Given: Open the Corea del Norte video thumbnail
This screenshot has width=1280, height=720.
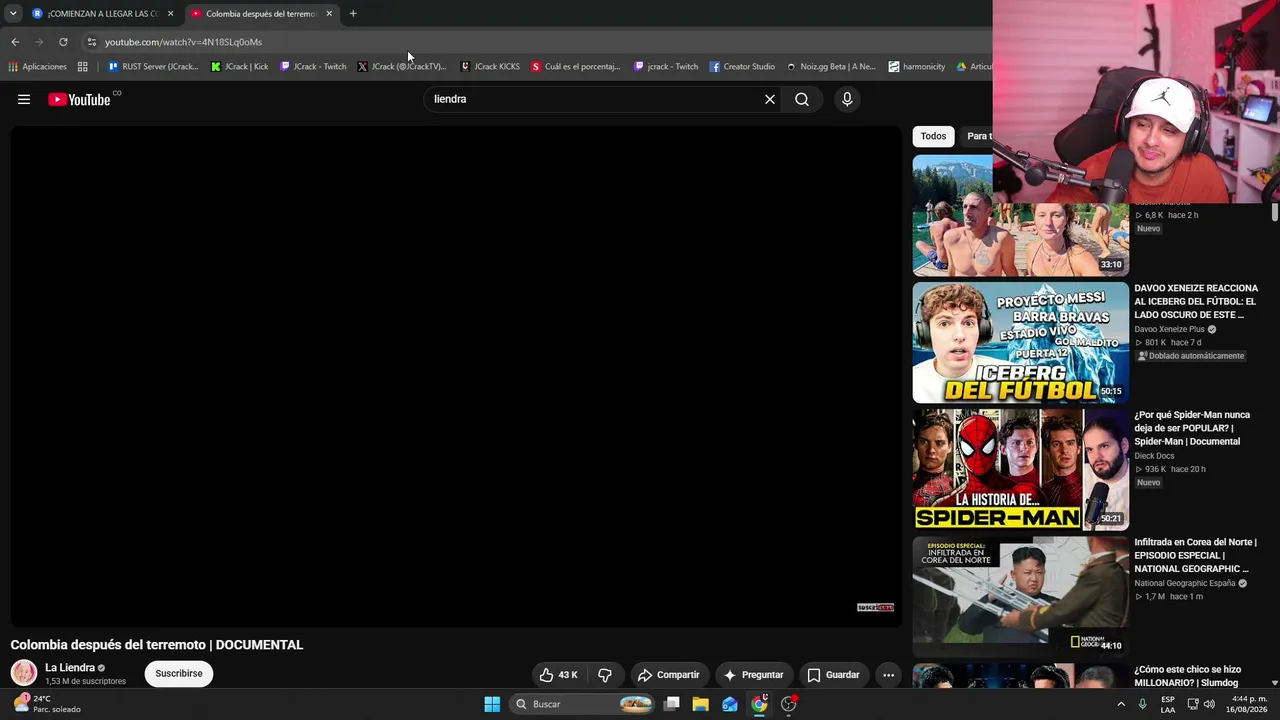Looking at the screenshot, I should [x=1020, y=597].
